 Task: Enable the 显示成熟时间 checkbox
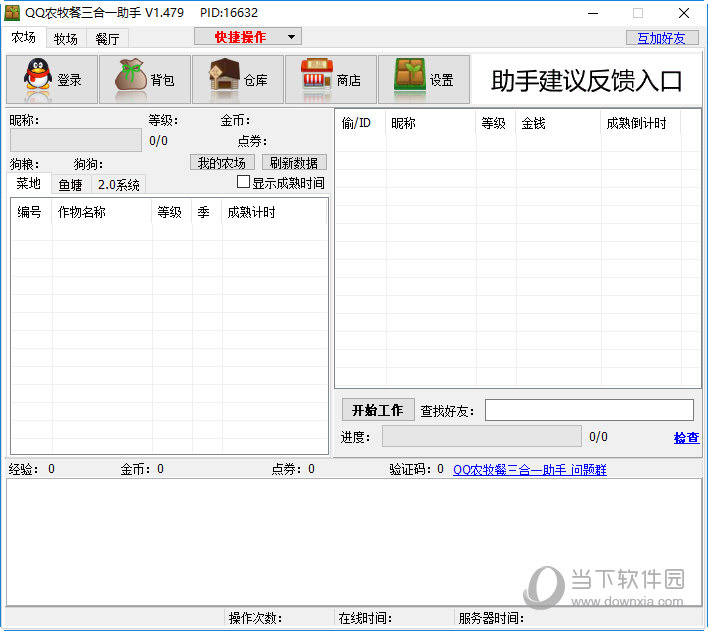click(243, 182)
